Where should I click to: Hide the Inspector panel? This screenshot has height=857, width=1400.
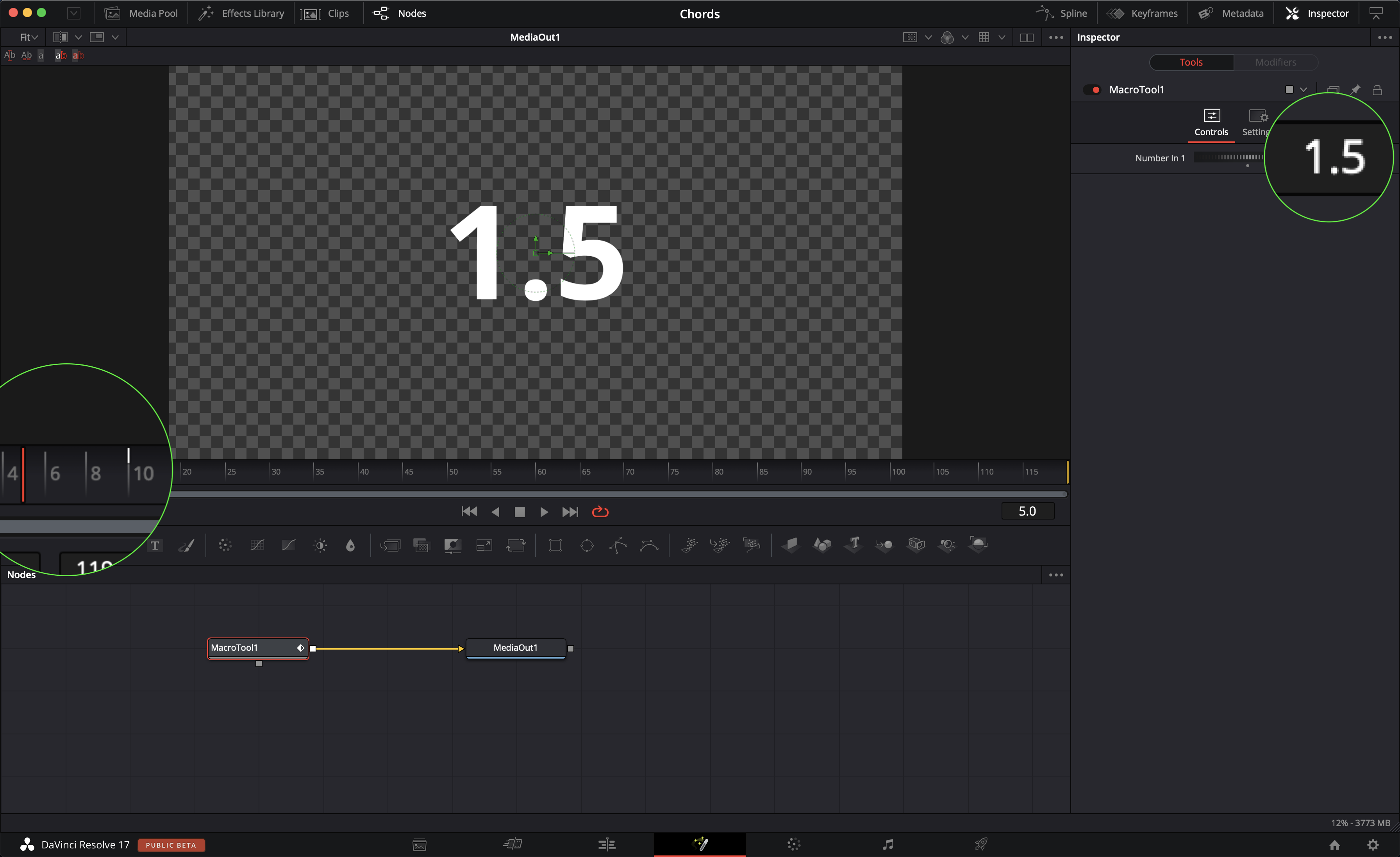coord(1318,13)
